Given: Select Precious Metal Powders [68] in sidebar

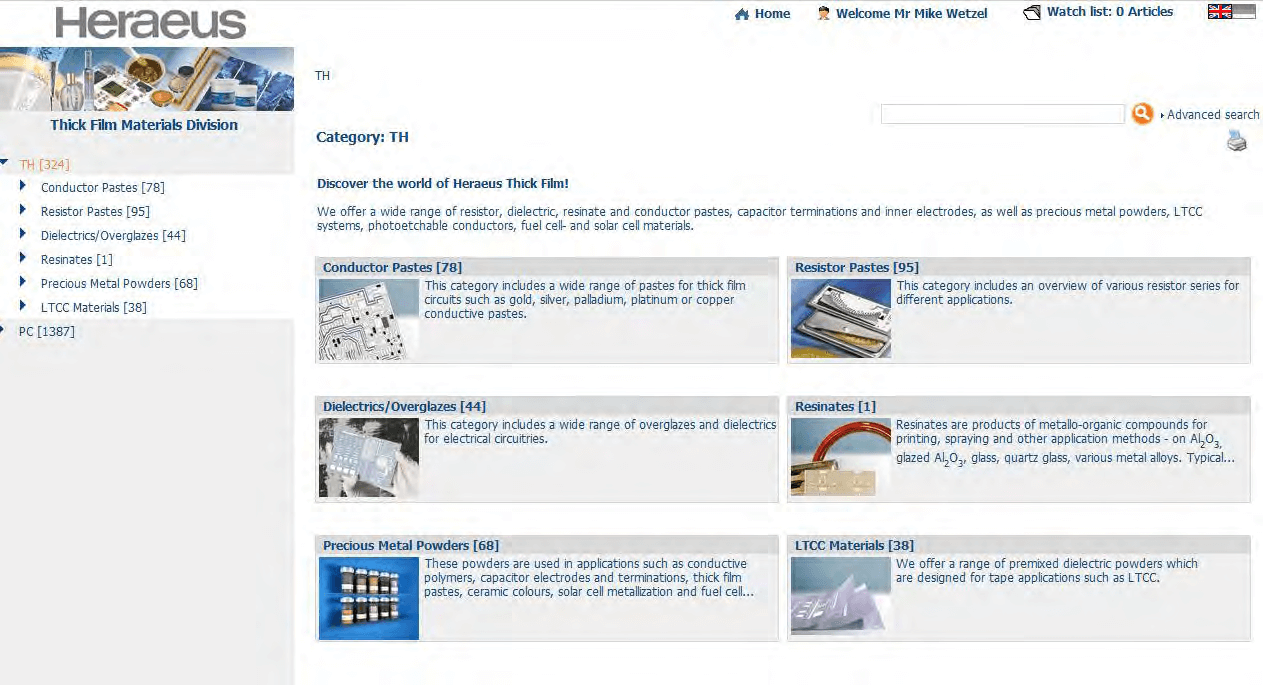Looking at the screenshot, I should coord(119,283).
